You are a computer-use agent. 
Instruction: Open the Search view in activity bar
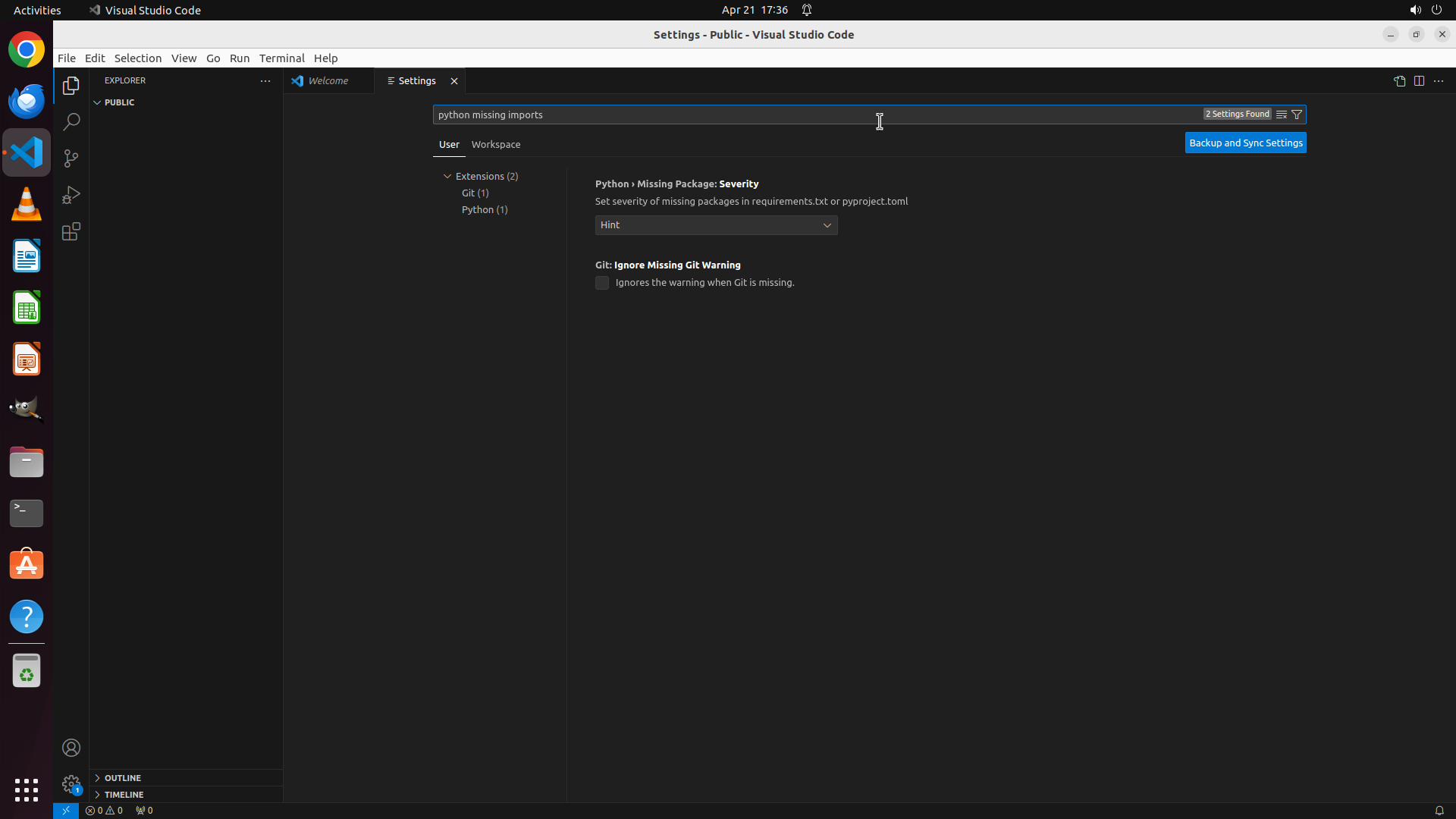pyautogui.click(x=71, y=121)
